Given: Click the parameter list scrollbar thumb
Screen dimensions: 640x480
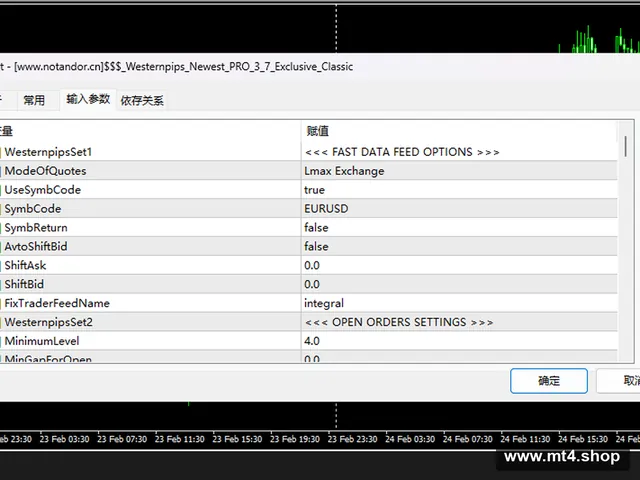Looking at the screenshot, I should coord(625,147).
